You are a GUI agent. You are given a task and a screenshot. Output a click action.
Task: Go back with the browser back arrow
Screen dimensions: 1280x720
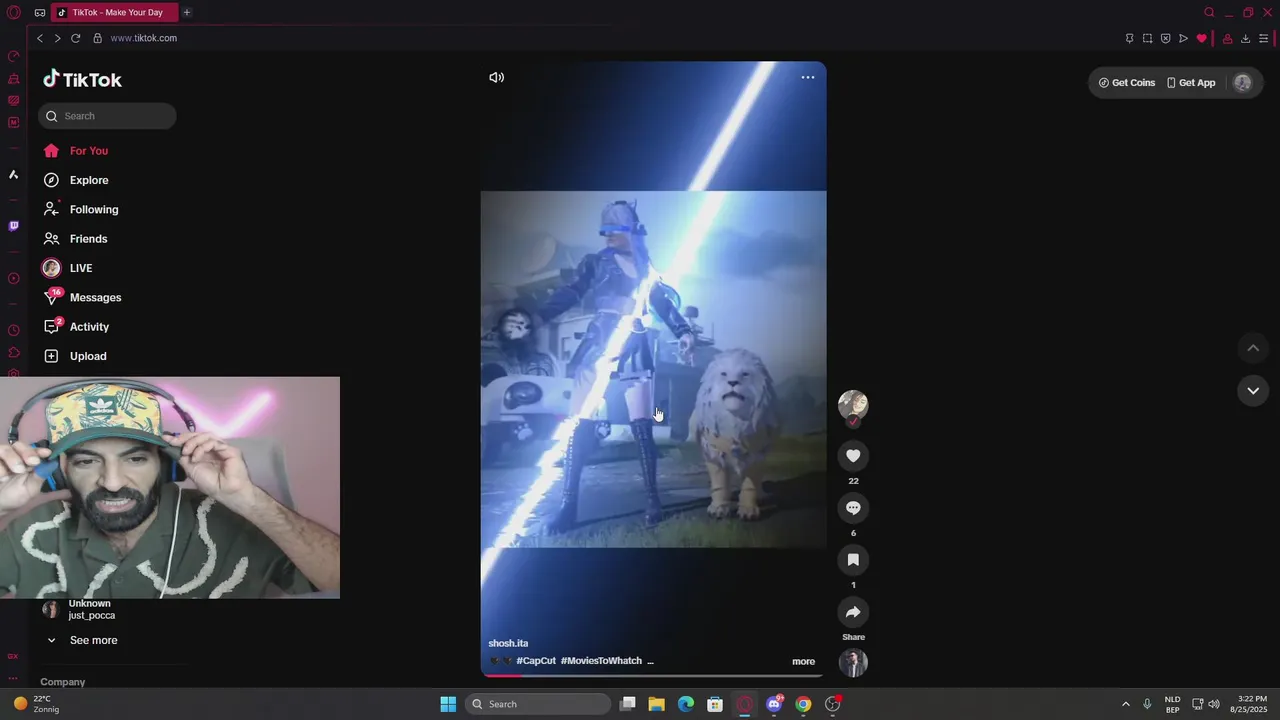click(40, 38)
